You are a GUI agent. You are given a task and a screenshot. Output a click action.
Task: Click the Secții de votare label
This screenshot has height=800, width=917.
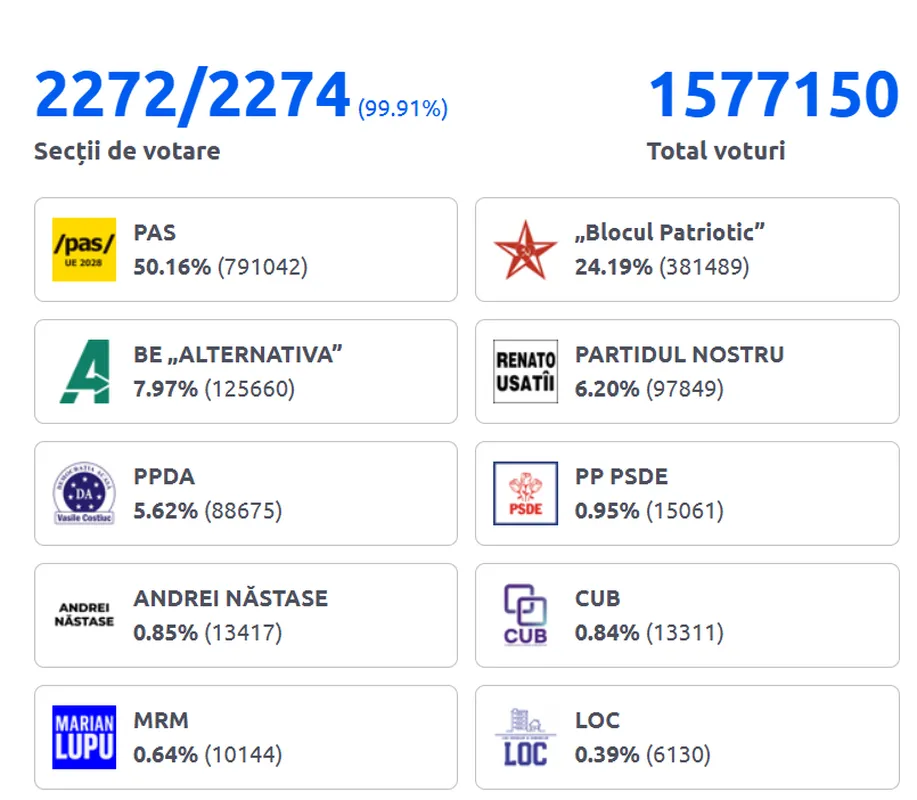pyautogui.click(x=127, y=151)
